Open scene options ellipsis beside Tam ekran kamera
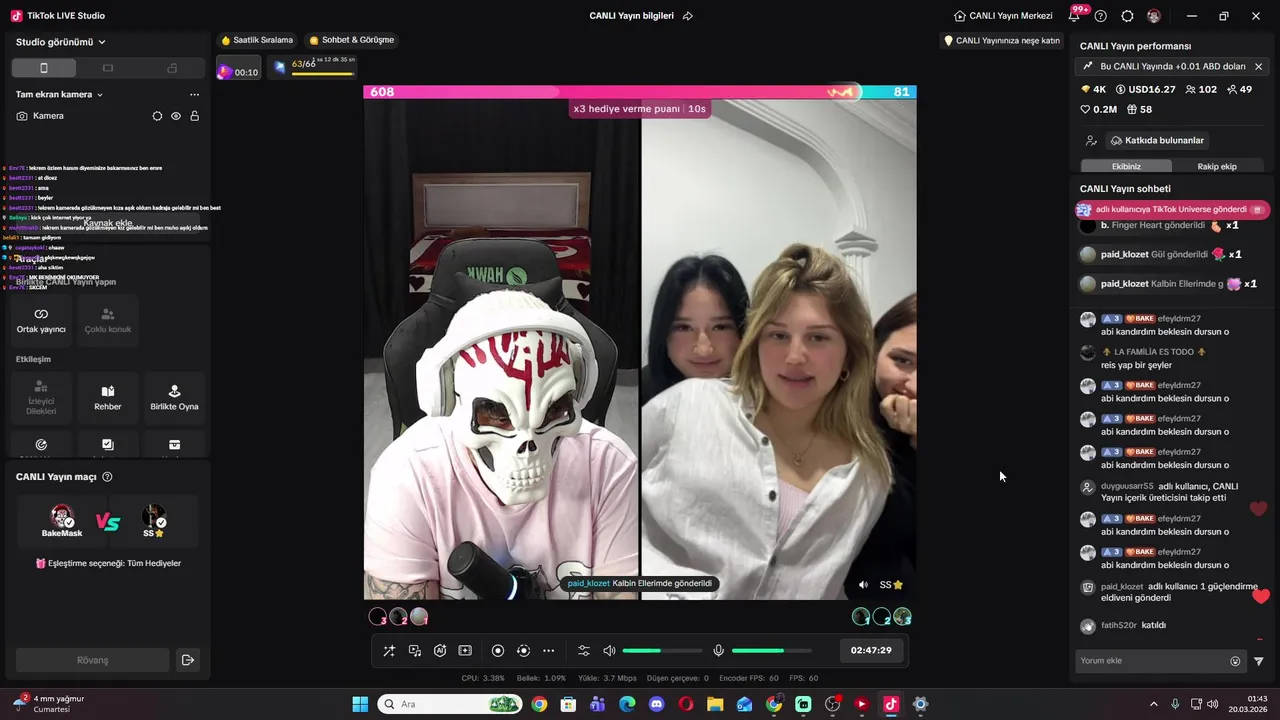1280x720 pixels. (x=194, y=95)
